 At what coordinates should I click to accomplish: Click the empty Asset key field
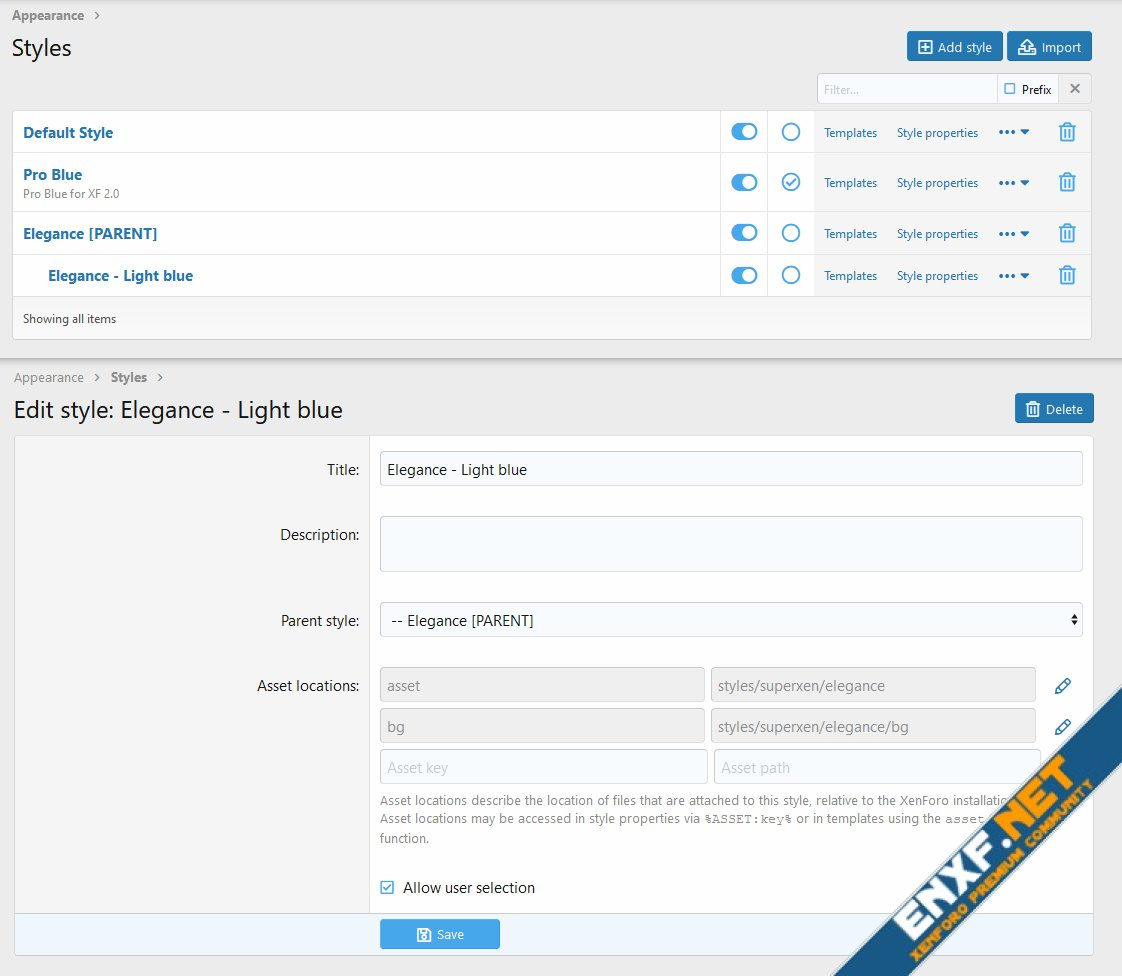[x=543, y=767]
